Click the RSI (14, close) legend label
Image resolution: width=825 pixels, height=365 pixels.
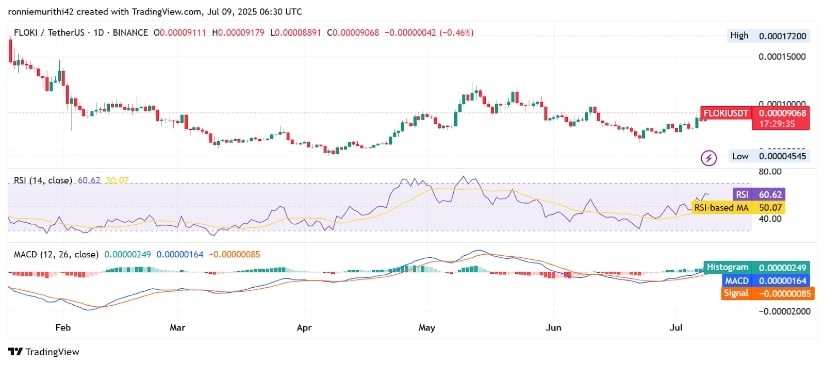point(43,180)
